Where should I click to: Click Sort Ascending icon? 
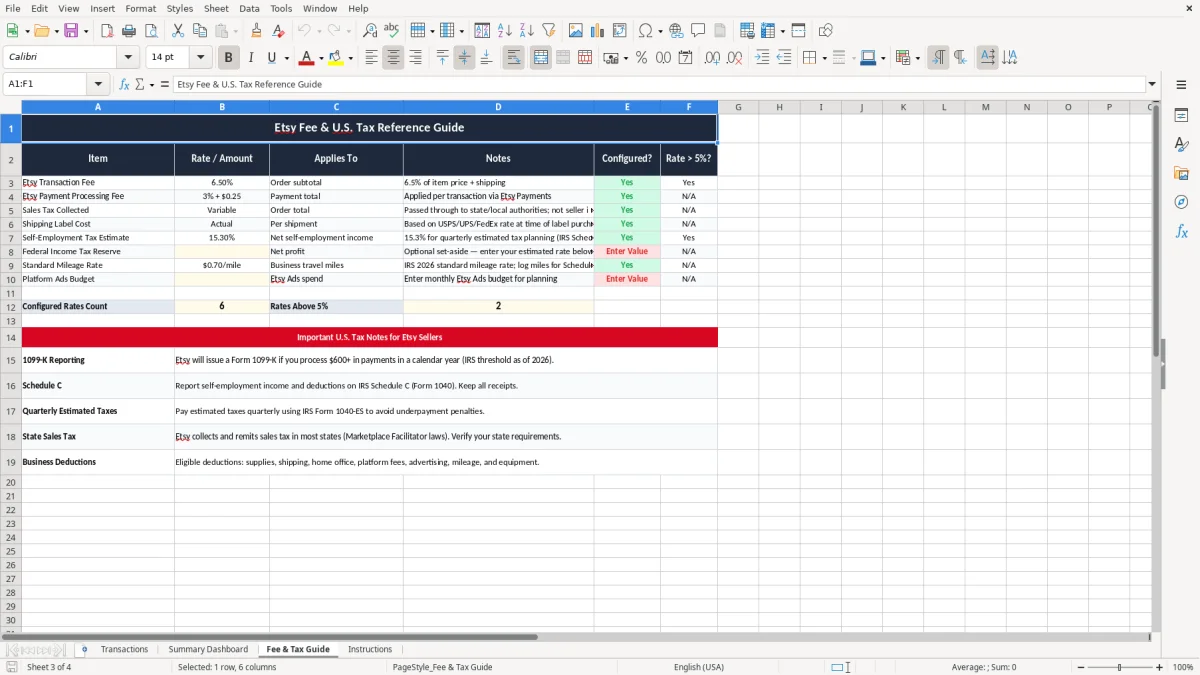click(505, 31)
